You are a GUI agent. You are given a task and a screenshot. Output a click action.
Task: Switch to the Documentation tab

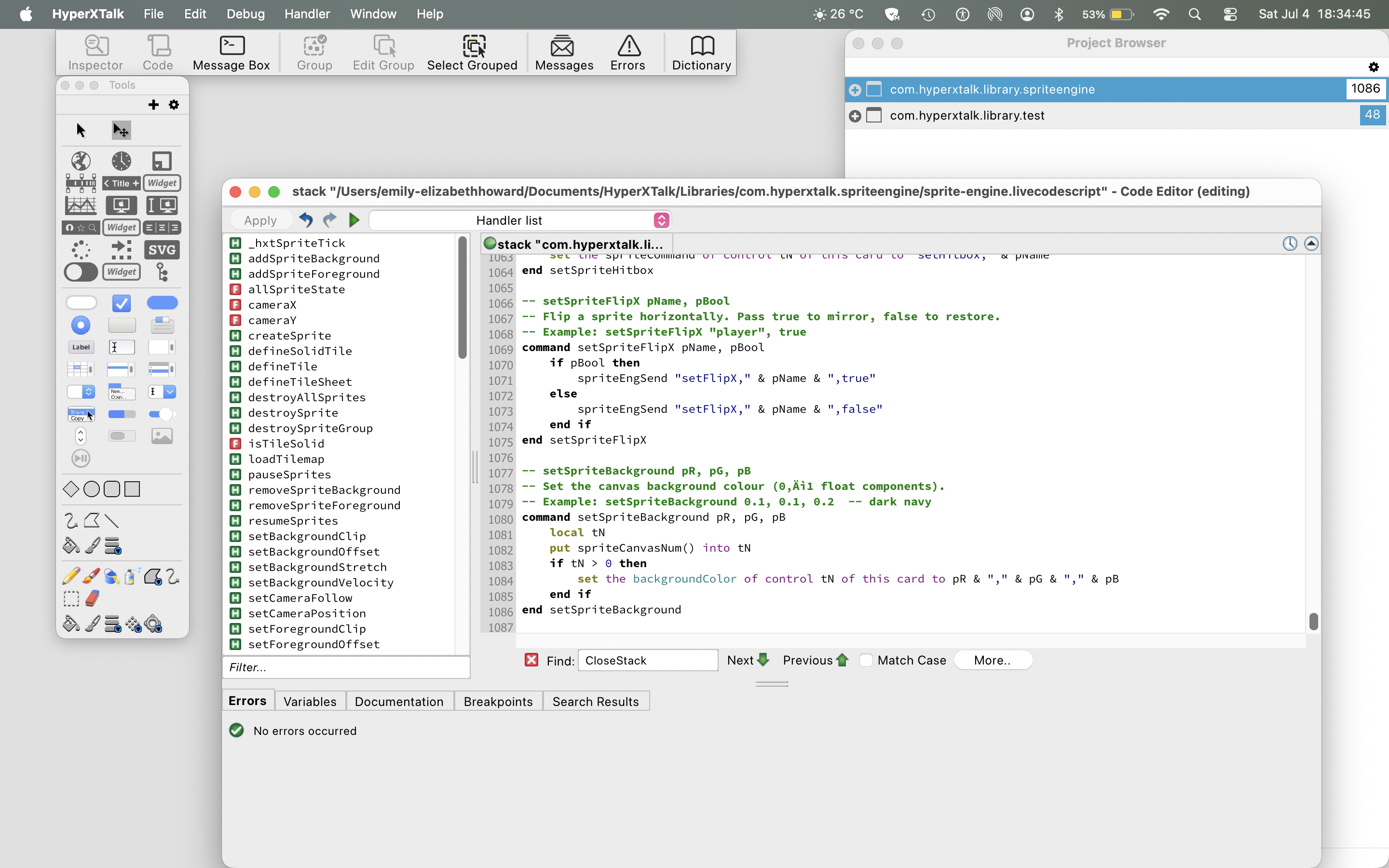[x=399, y=702]
